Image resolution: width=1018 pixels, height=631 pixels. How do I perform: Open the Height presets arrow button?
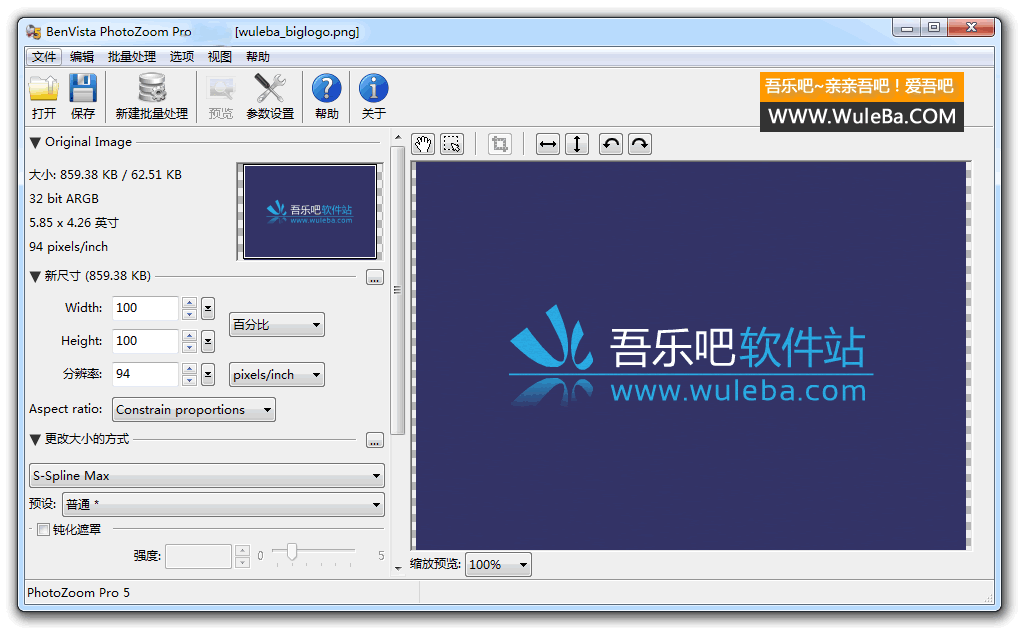pos(208,341)
